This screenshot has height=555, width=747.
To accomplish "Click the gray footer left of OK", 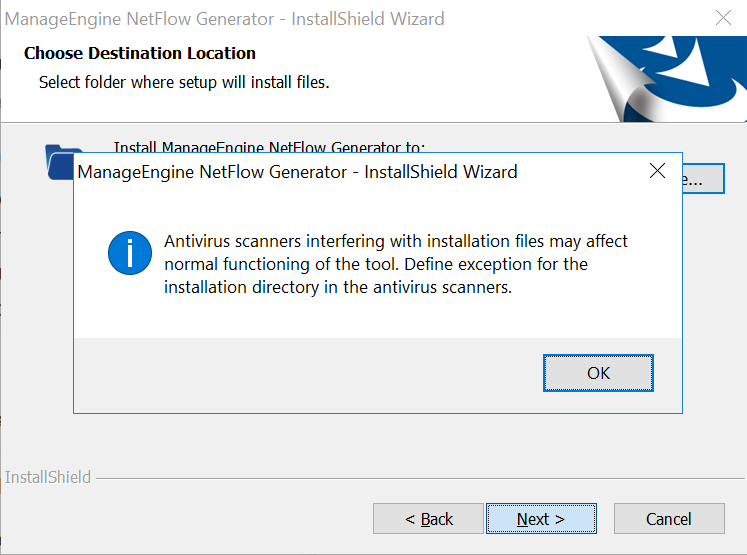I will [x=300, y=373].
